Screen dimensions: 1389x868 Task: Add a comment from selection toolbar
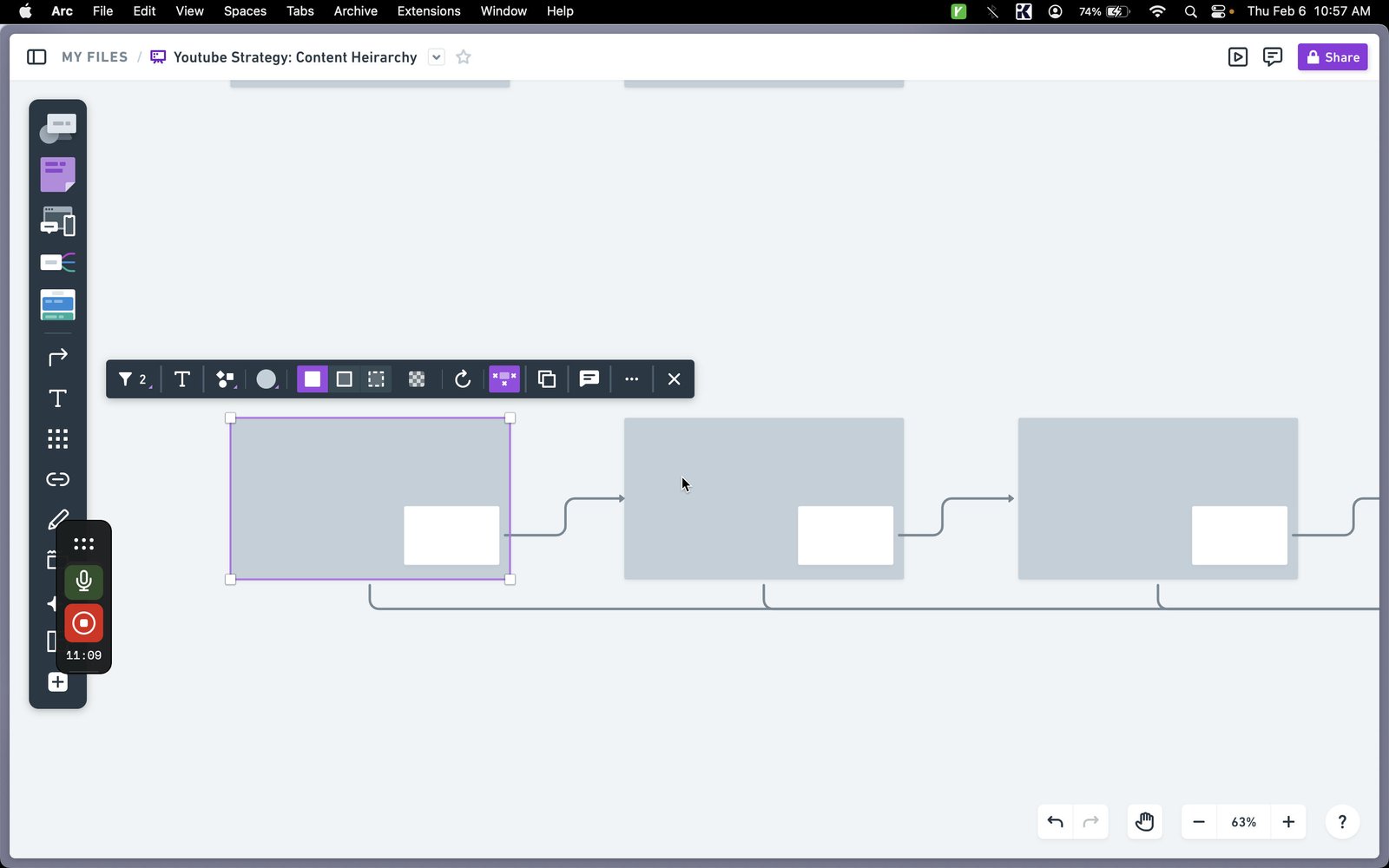click(x=589, y=379)
